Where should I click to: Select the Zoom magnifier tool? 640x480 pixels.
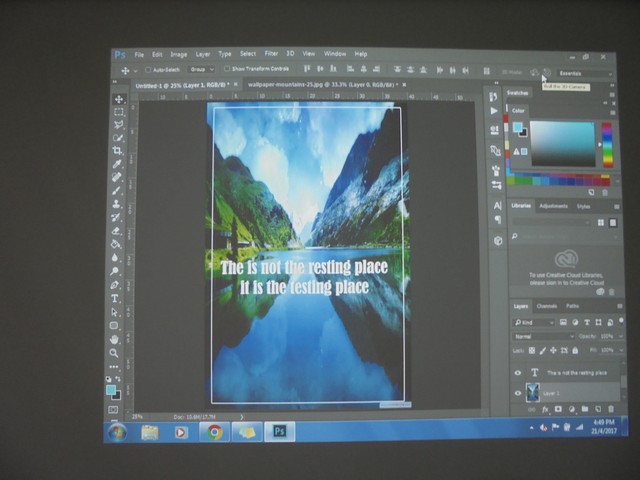(x=114, y=352)
